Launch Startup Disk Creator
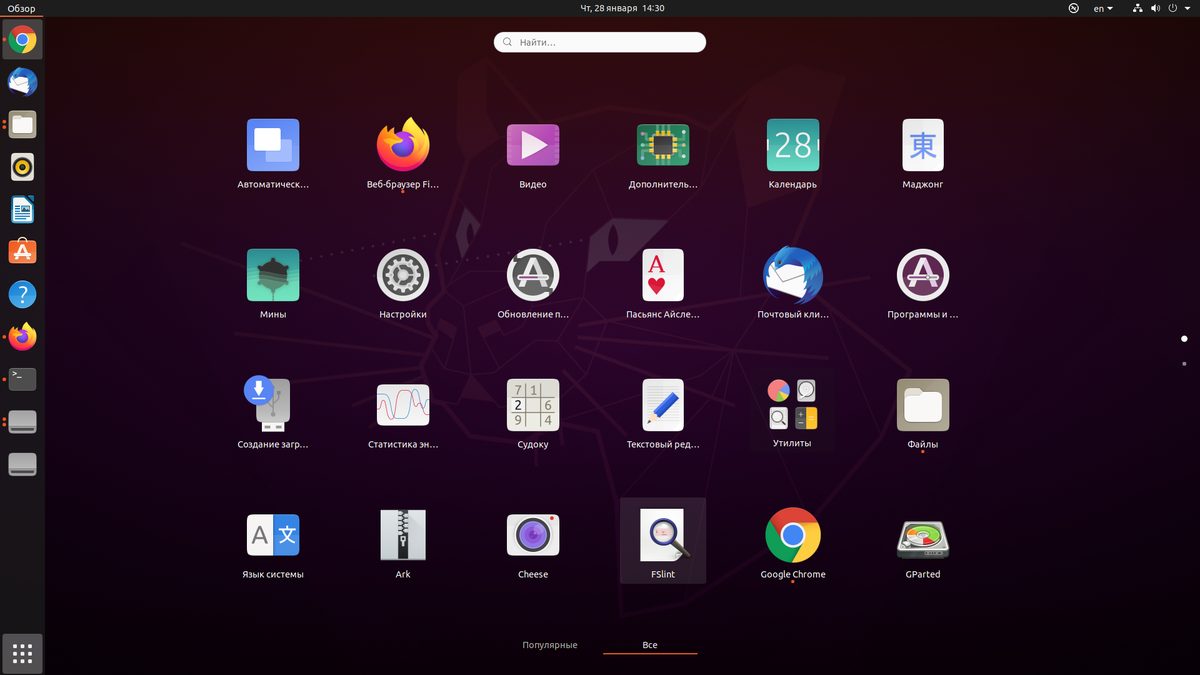 [268, 403]
